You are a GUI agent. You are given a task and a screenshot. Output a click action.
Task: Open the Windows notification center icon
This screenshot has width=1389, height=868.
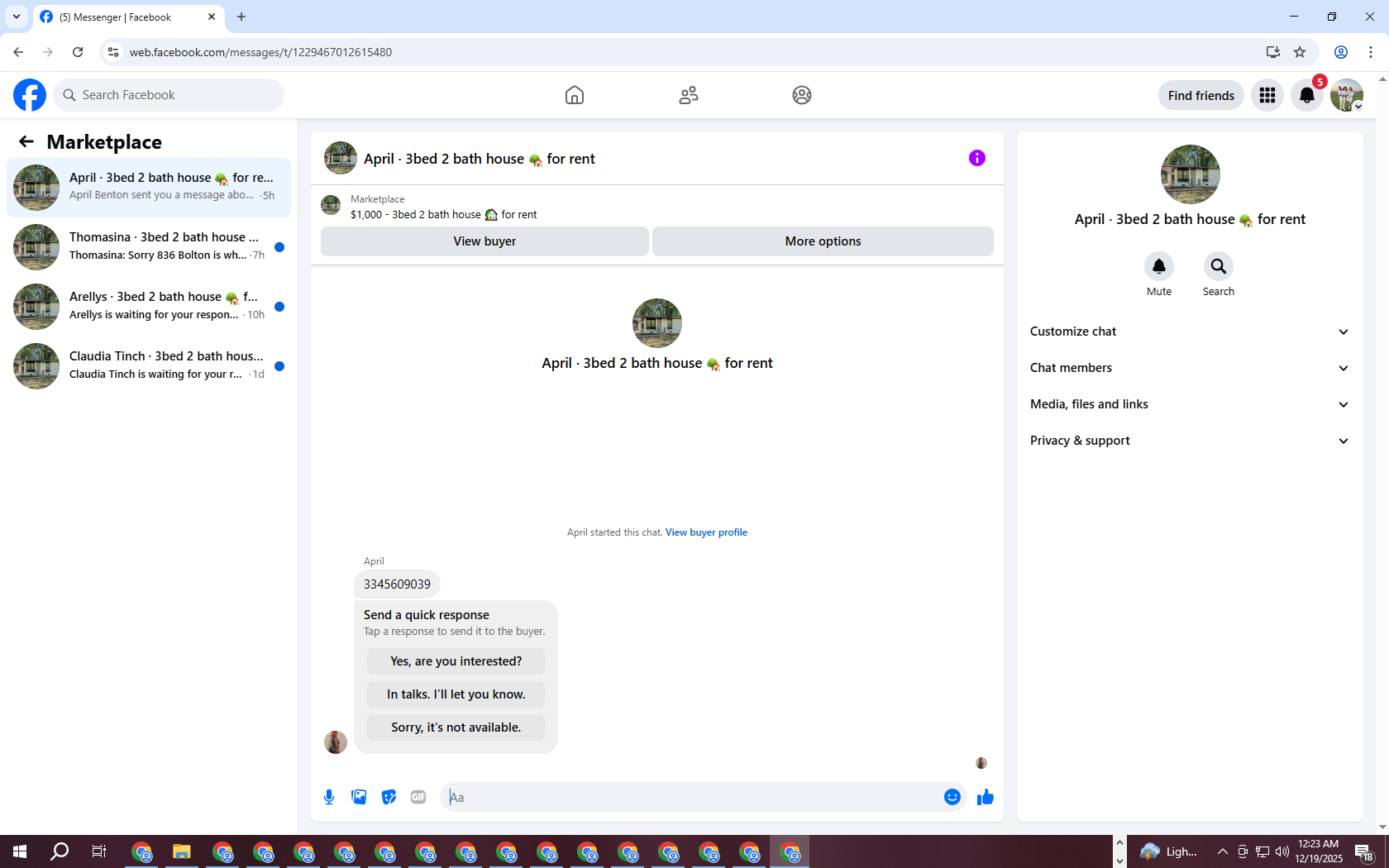pyautogui.click(x=1364, y=851)
